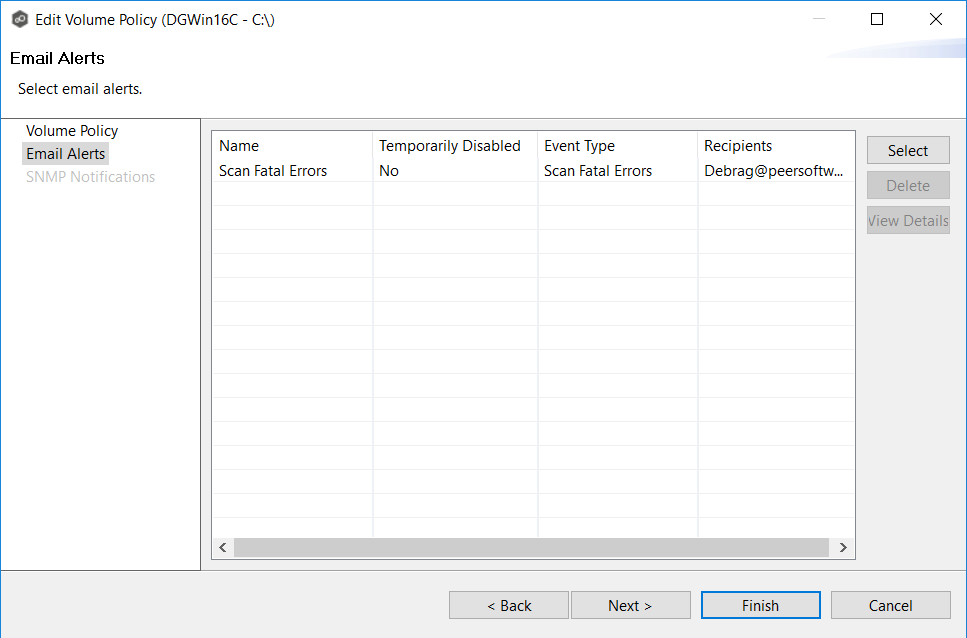Select Email Alerts in the left navigation

pos(66,154)
